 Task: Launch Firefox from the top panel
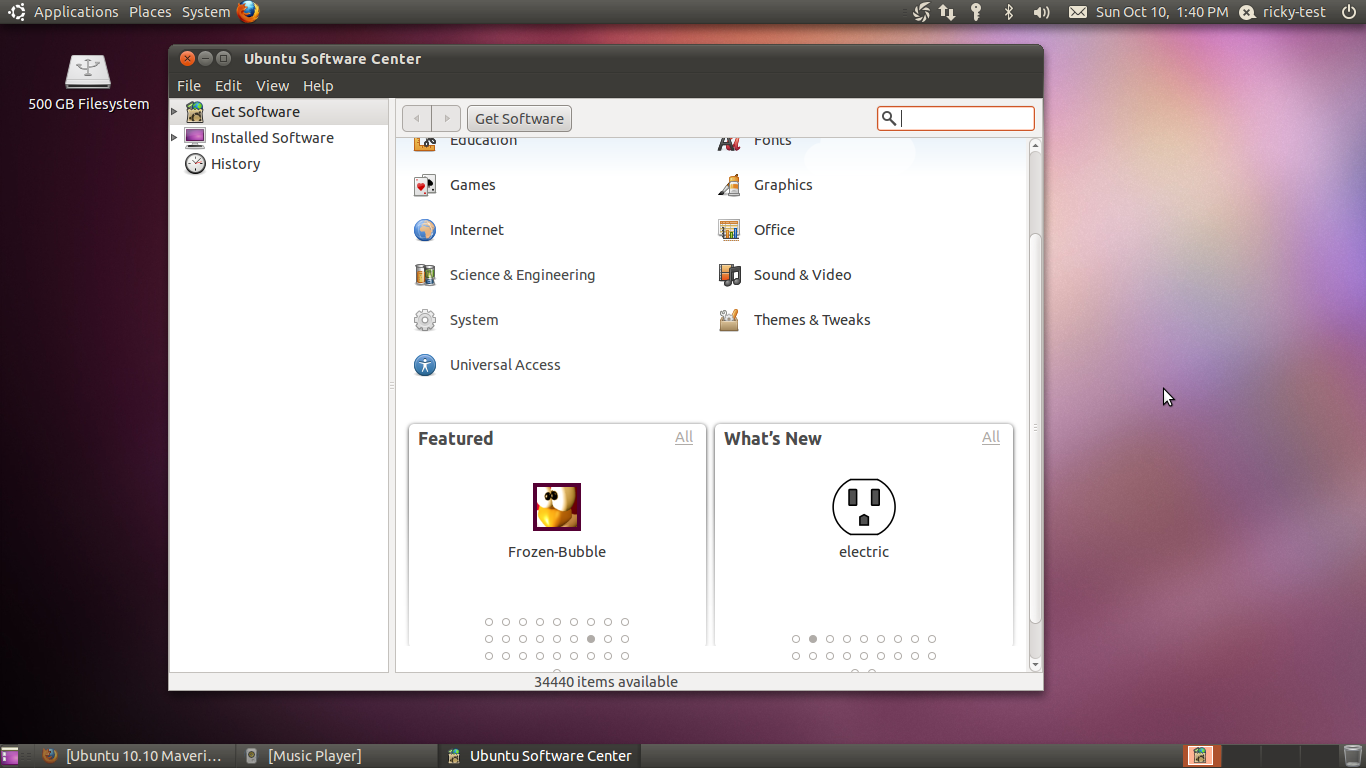pyautogui.click(x=248, y=12)
